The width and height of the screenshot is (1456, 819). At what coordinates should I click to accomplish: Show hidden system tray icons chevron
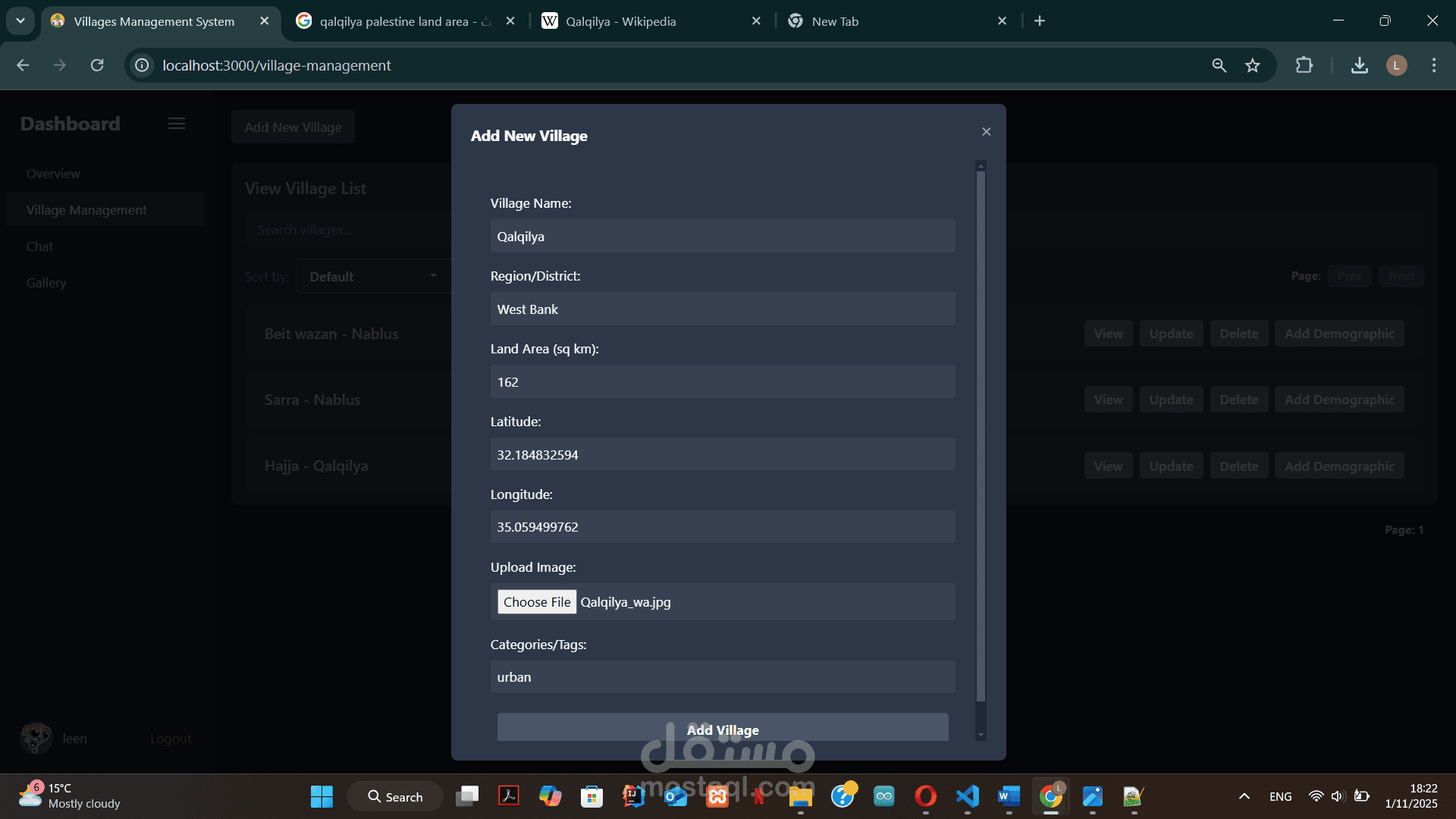coord(1244,796)
